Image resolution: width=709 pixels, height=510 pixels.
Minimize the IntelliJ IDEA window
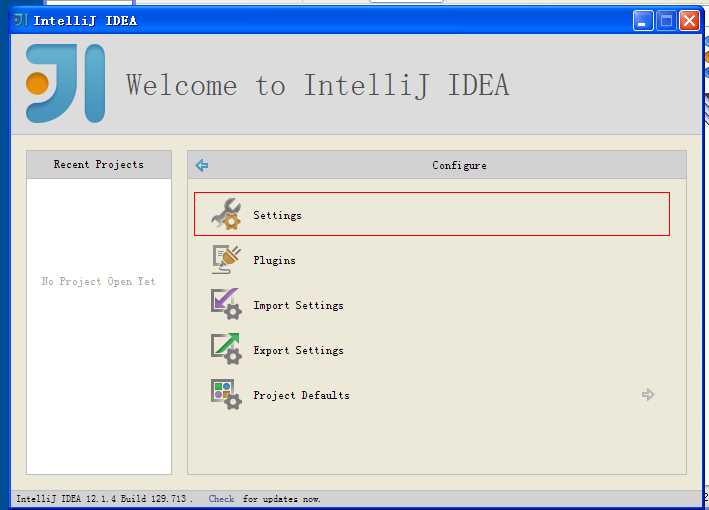click(x=643, y=21)
